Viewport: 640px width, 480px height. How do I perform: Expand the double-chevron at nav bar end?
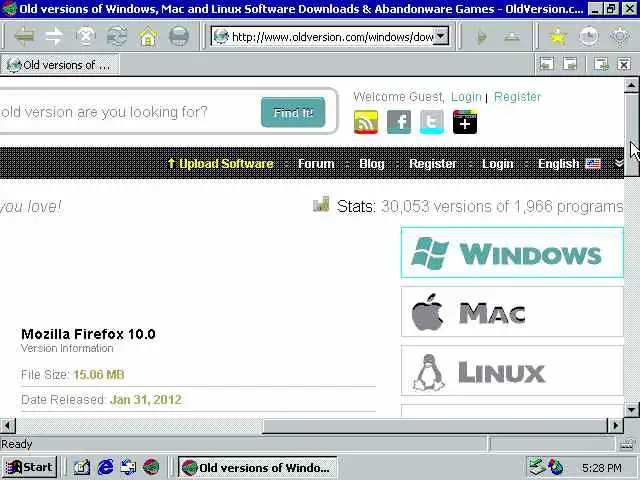click(619, 163)
